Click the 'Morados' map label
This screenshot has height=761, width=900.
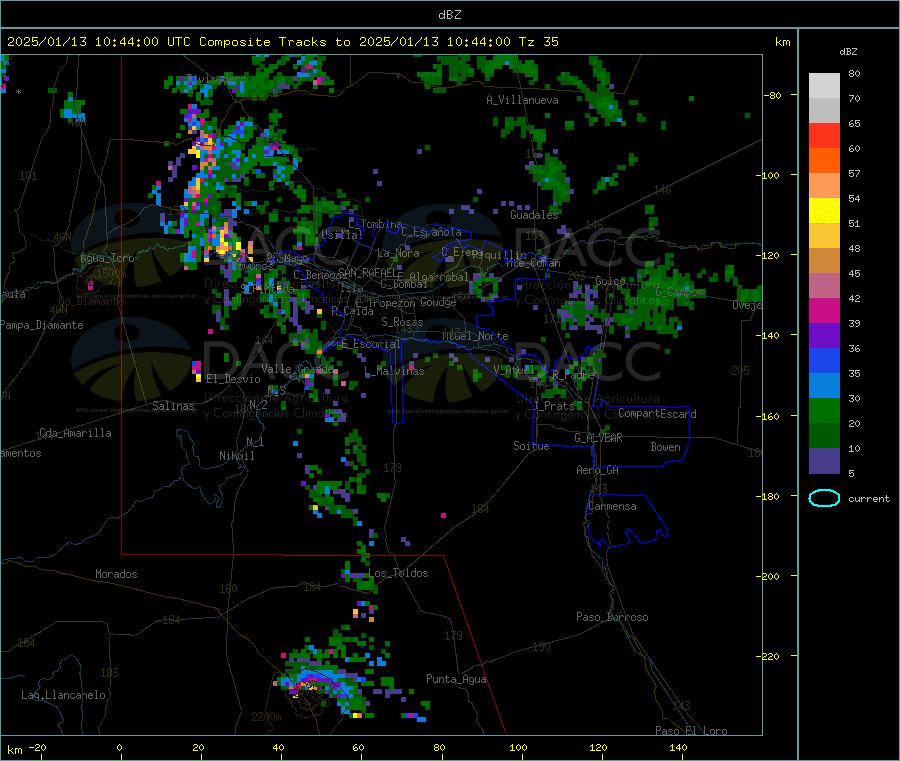click(x=116, y=574)
